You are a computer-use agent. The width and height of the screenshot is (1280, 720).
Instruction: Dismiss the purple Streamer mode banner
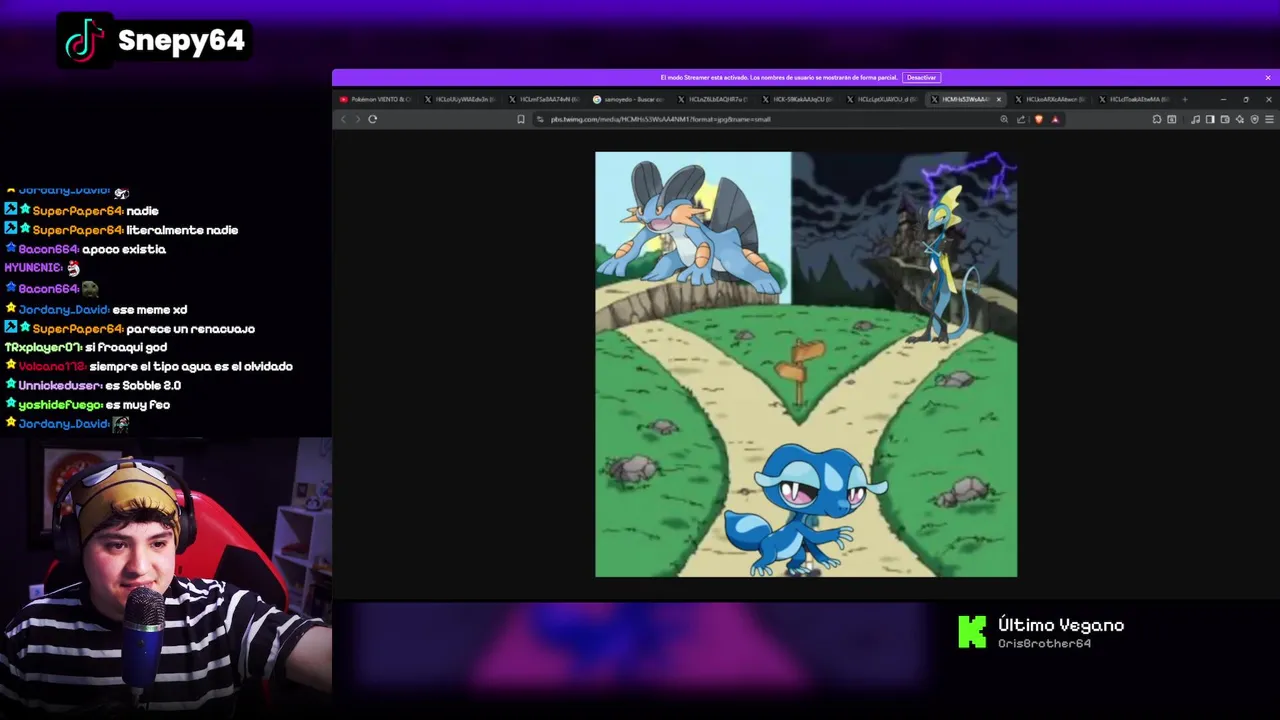coord(1268,77)
